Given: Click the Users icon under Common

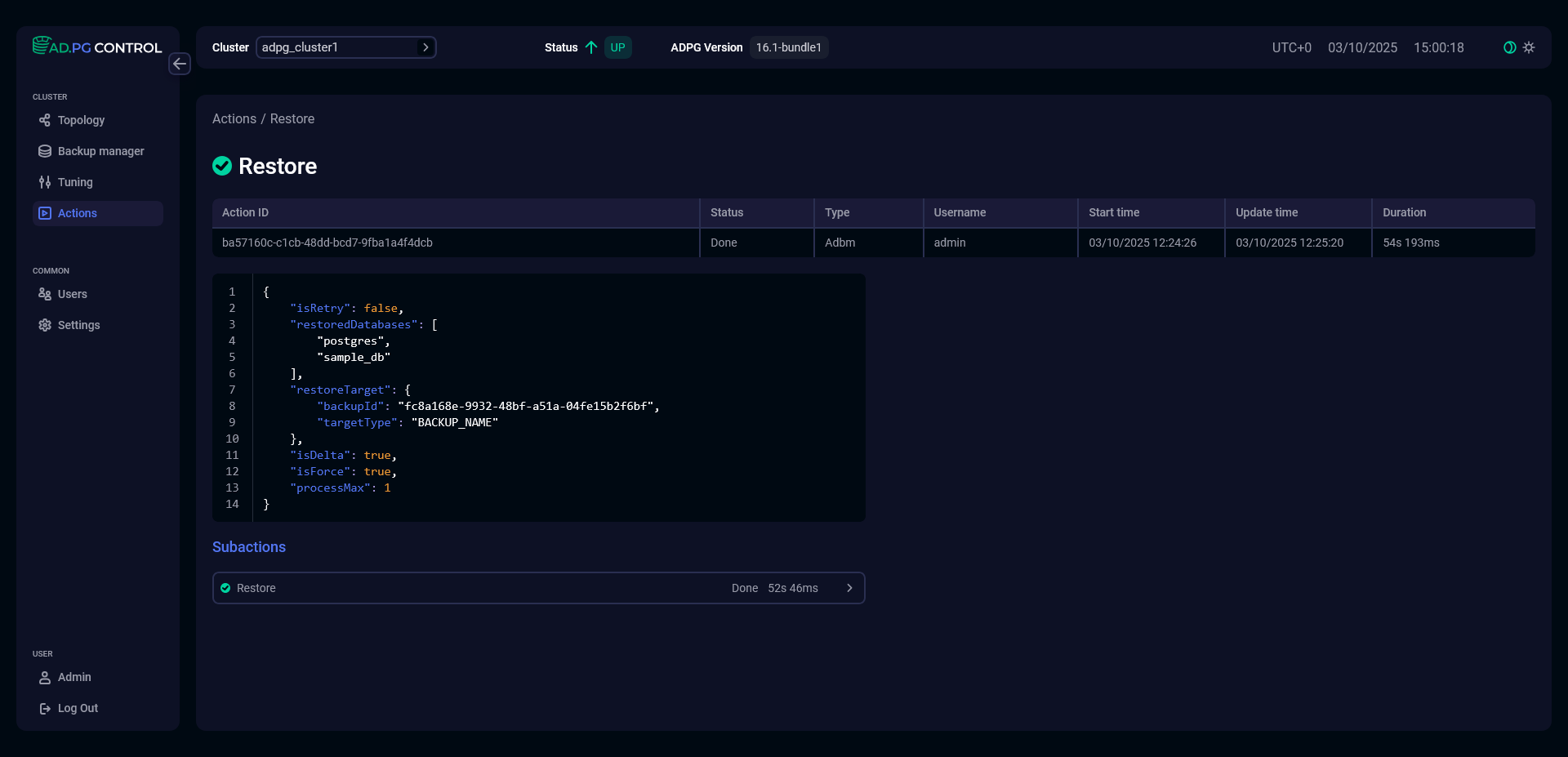Looking at the screenshot, I should pyautogui.click(x=45, y=294).
